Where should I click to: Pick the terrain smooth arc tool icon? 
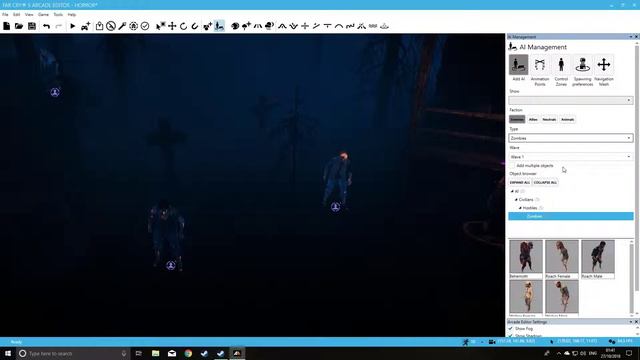coord(339,26)
